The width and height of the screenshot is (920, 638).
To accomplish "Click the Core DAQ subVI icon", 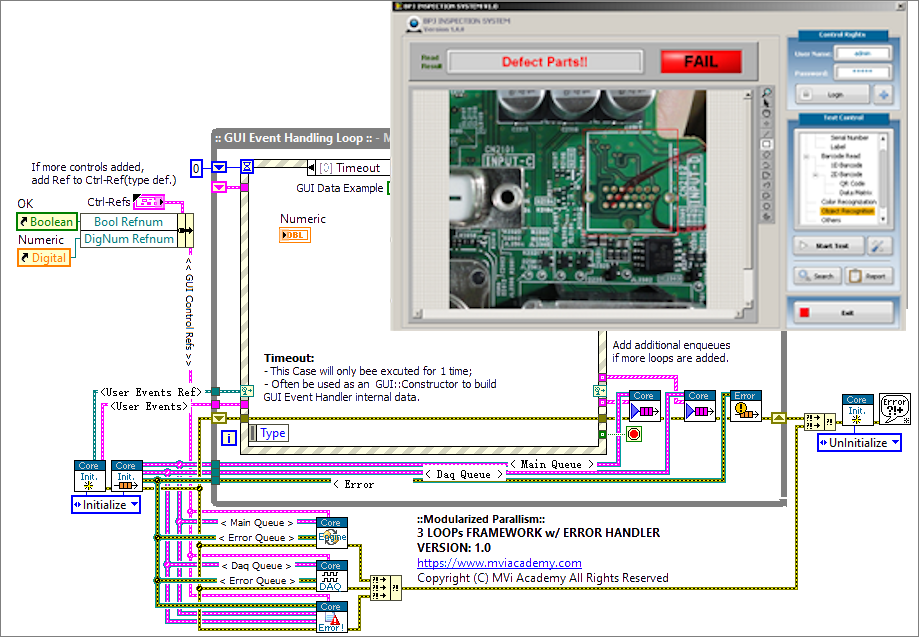I will point(332,576).
